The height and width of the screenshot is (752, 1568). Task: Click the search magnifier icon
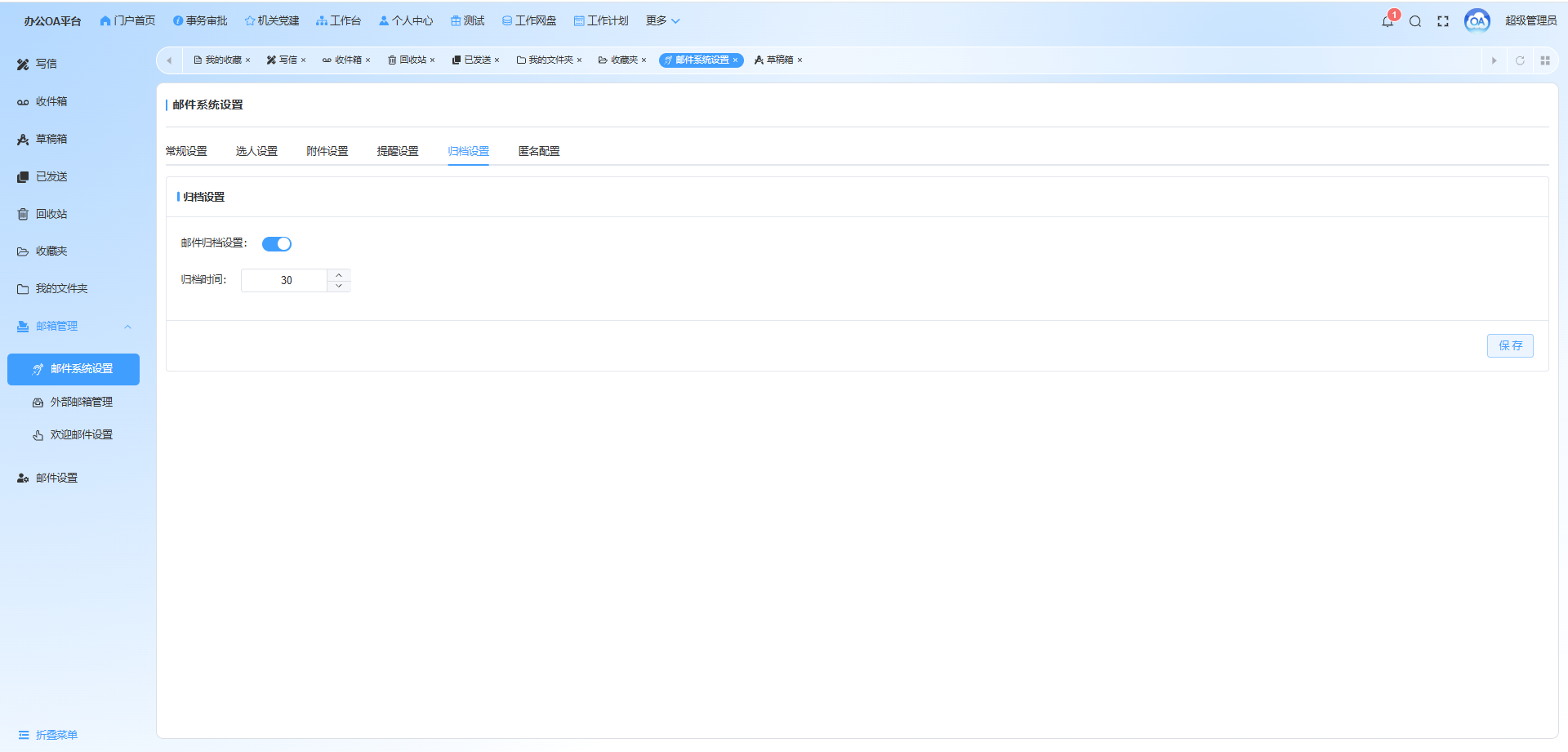tap(1415, 21)
